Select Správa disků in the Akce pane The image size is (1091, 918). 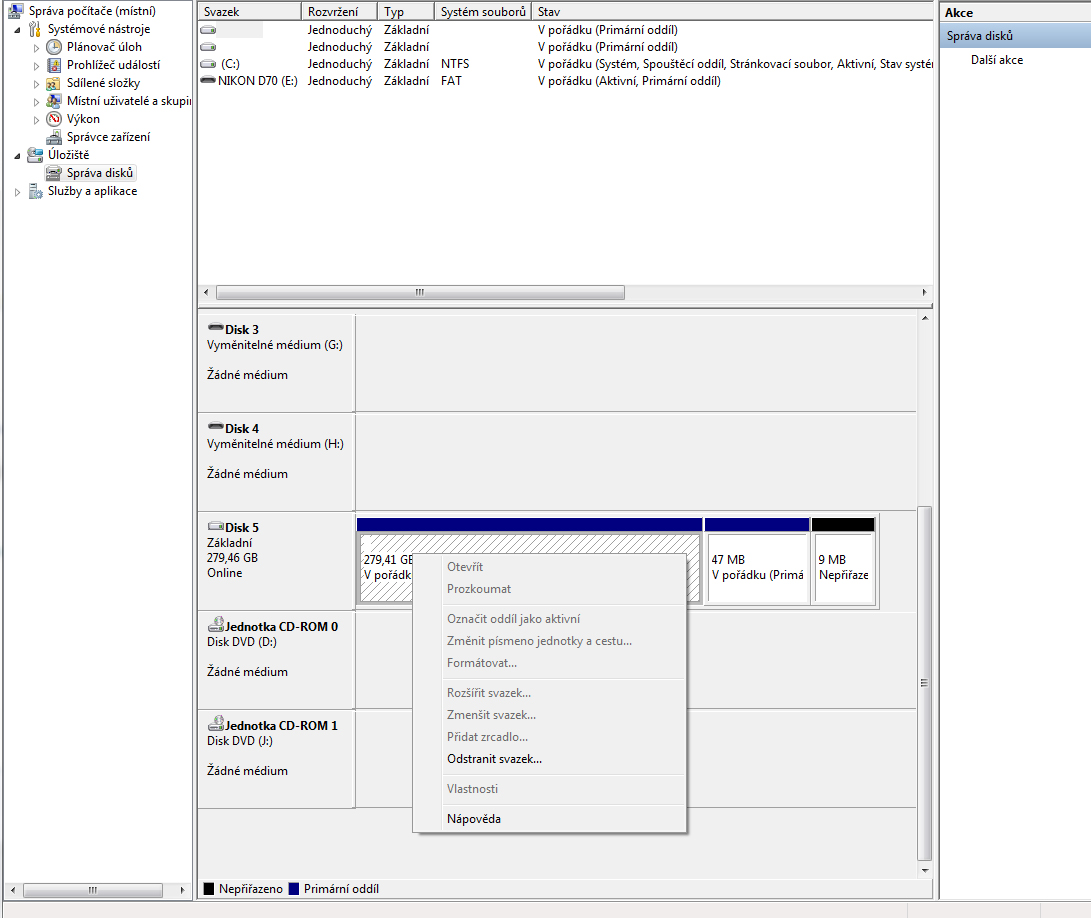1015,35
